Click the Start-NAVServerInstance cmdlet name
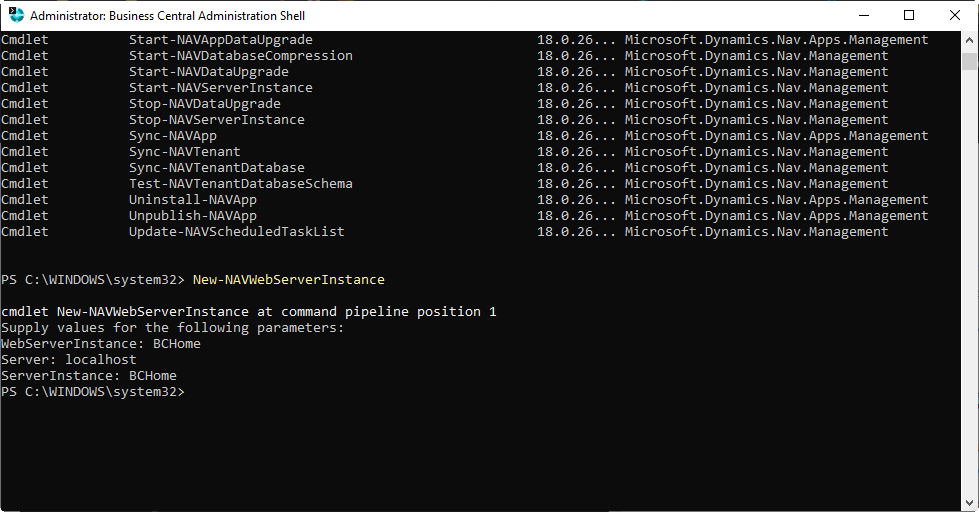The image size is (979, 512). [220, 88]
